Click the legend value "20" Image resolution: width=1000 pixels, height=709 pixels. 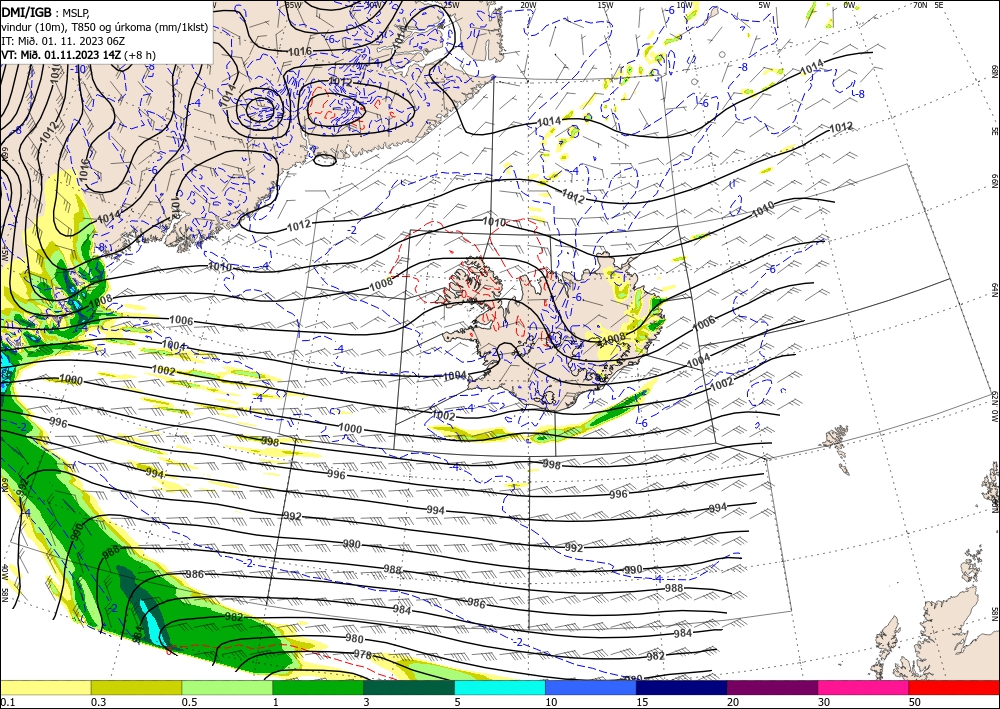(x=733, y=702)
